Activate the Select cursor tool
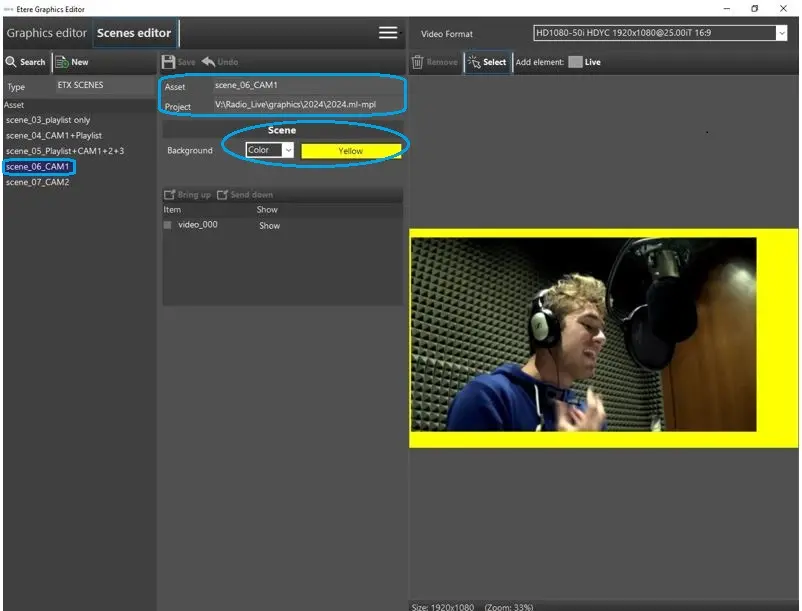Screen dimensions: 802x611 474,62
